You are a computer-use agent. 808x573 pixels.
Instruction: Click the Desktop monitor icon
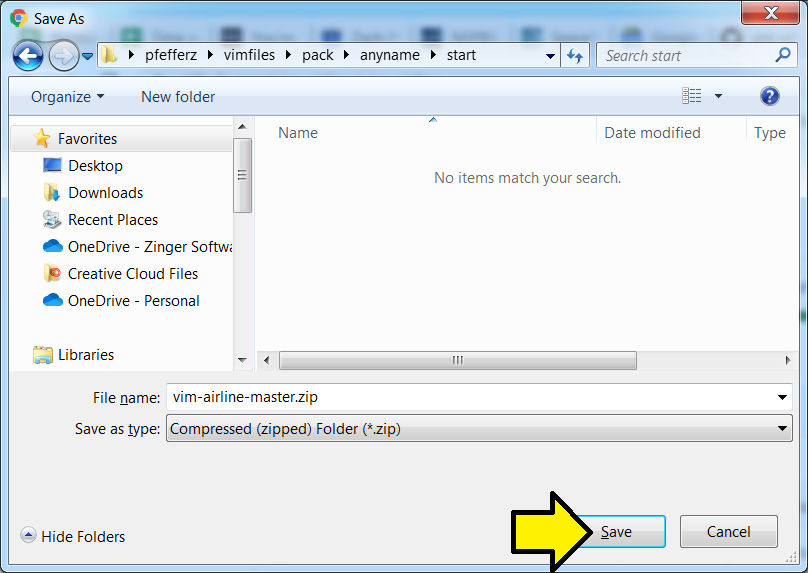[x=52, y=165]
